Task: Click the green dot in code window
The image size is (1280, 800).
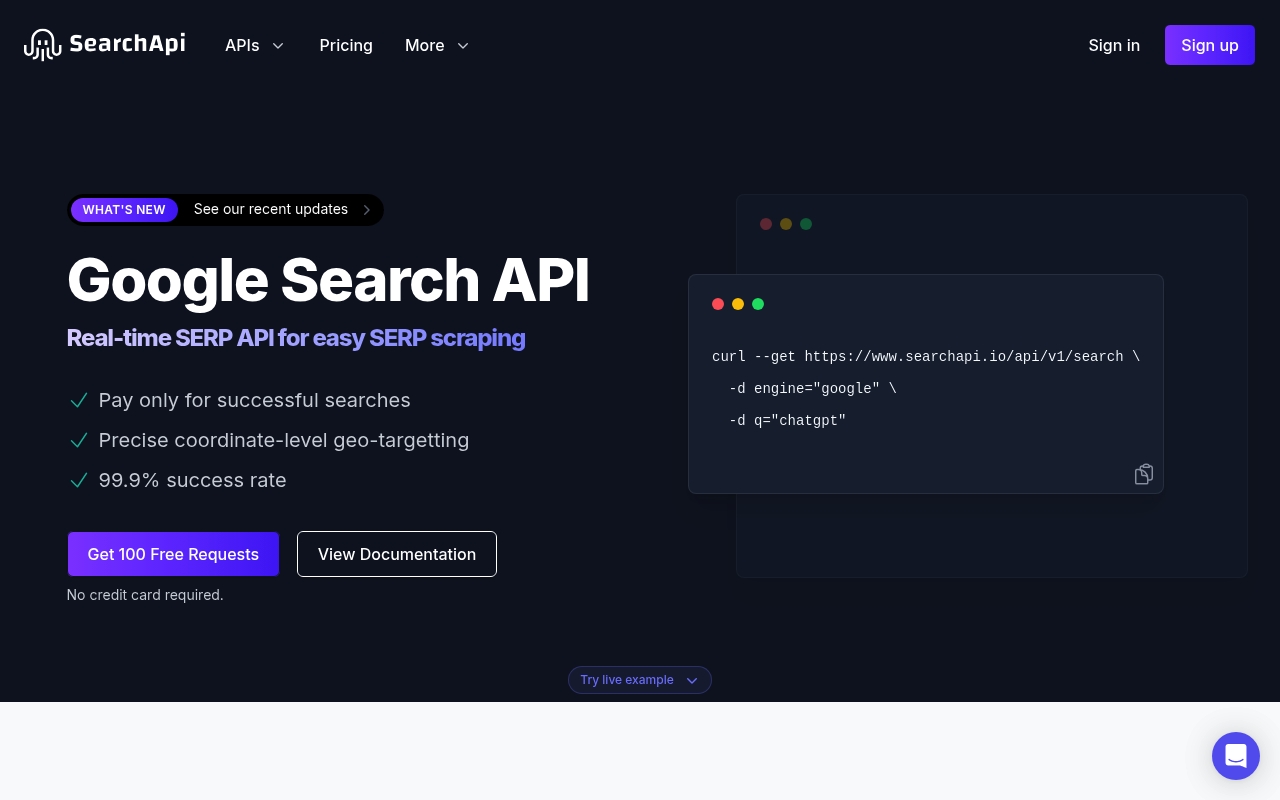Action: [758, 304]
